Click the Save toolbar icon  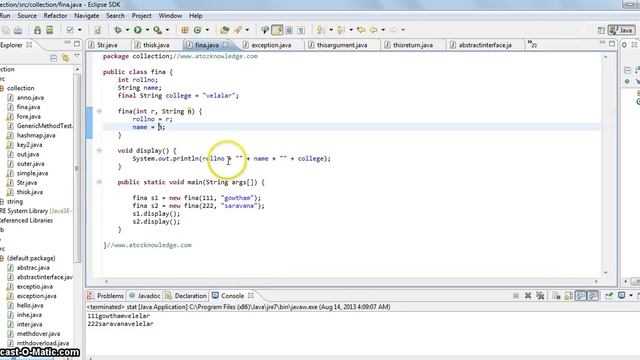tap(6, 30)
